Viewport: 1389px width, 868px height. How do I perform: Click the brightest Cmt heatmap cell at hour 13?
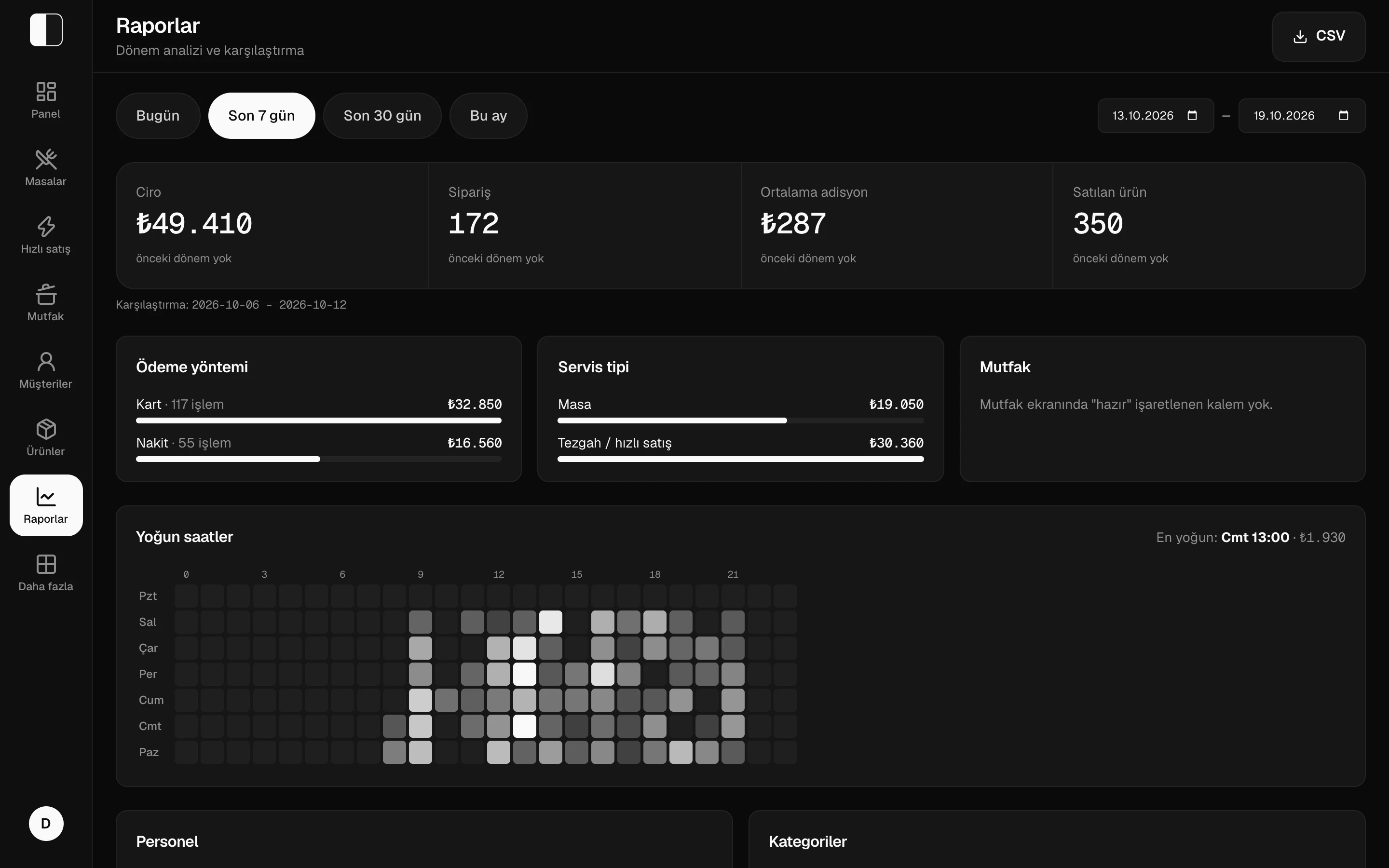point(525,726)
